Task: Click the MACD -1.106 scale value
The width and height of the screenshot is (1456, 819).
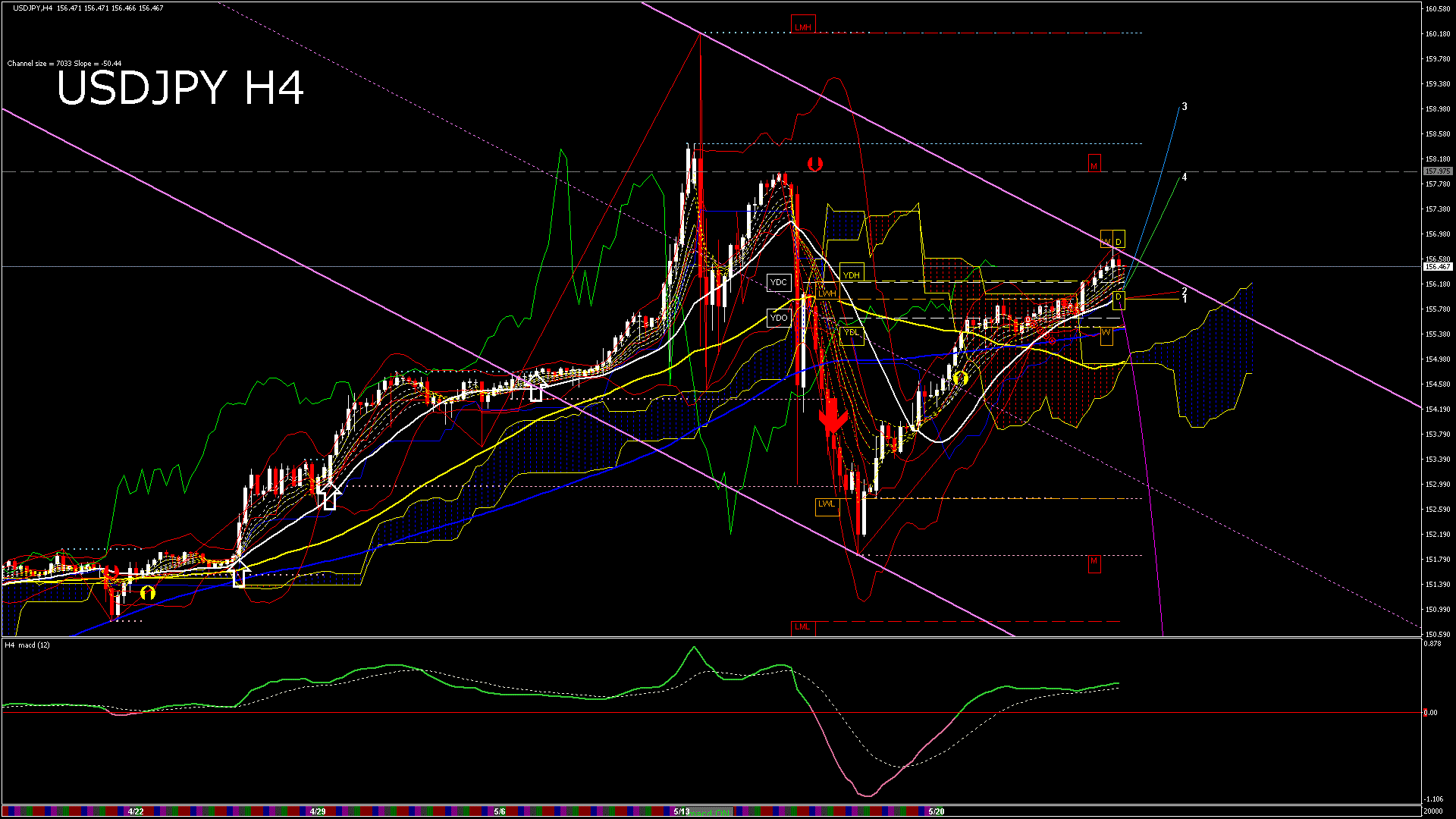Action: pyautogui.click(x=1433, y=799)
